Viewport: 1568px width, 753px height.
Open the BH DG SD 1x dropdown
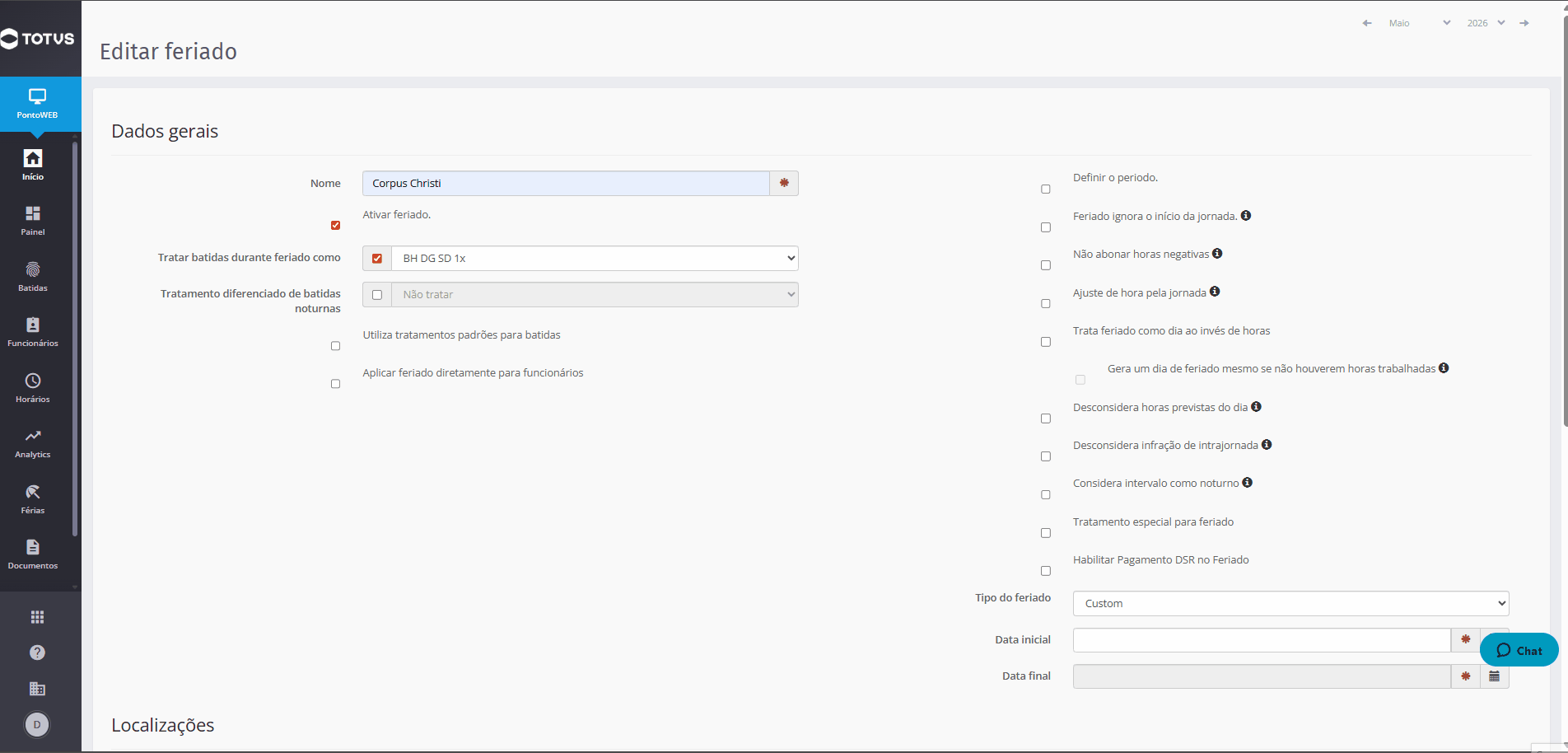595,259
